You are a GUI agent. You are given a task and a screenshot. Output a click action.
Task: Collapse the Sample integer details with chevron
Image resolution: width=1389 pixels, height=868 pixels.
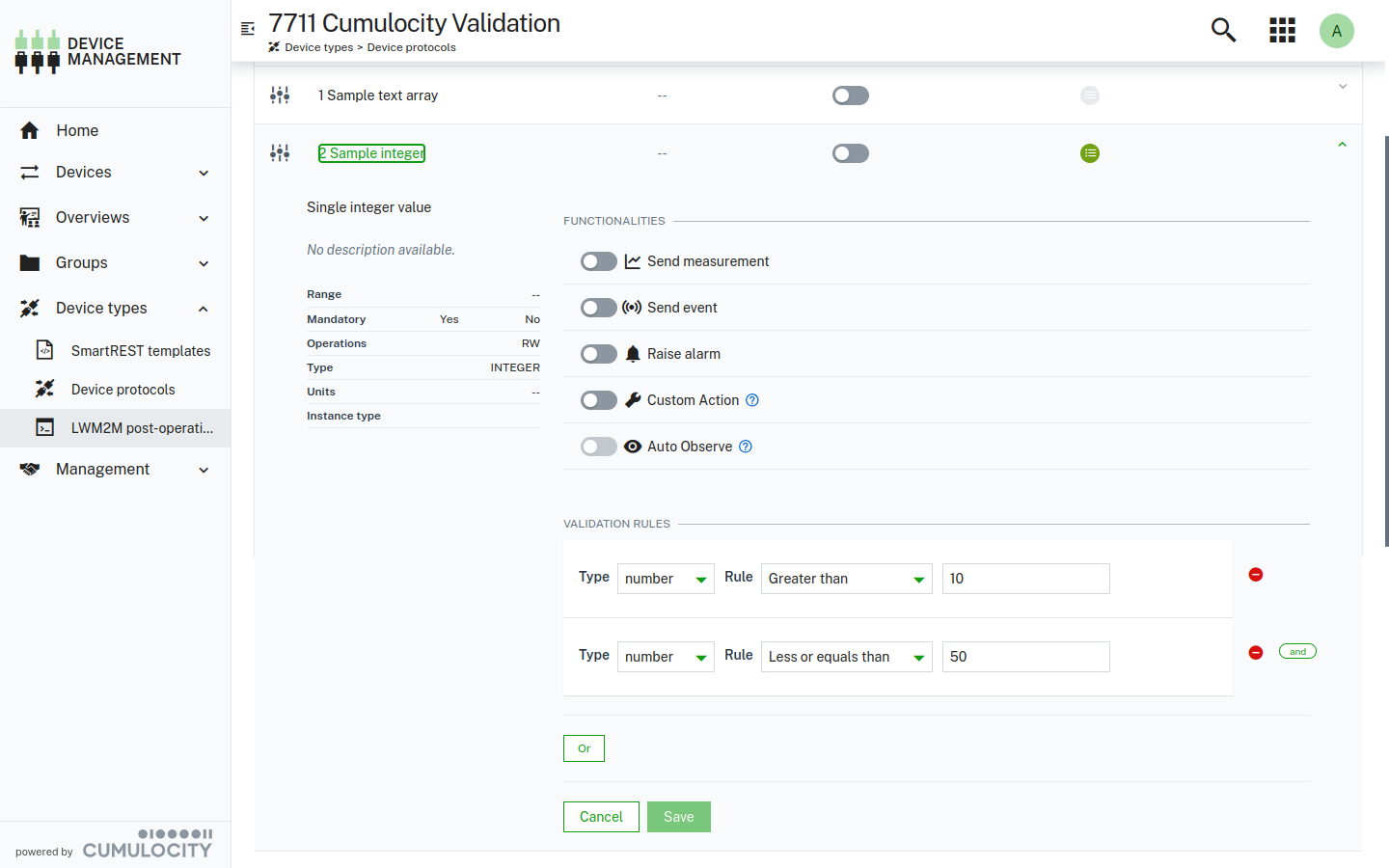coord(1342,144)
